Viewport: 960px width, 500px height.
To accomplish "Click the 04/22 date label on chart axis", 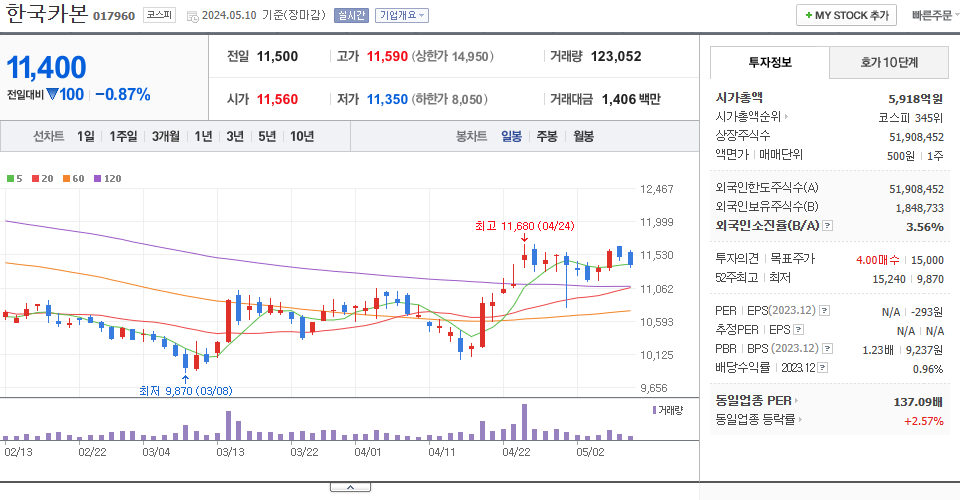I will tap(516, 452).
